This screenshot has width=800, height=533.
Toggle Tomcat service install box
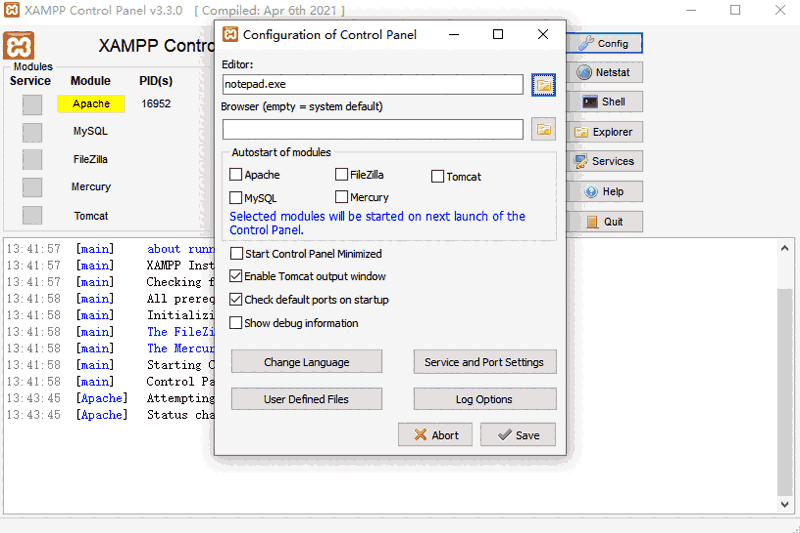(32, 215)
